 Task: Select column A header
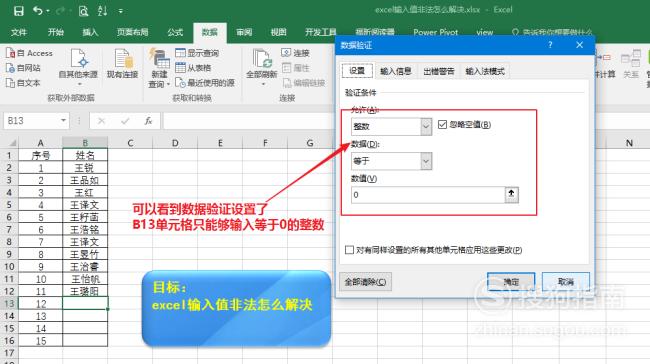(40, 143)
